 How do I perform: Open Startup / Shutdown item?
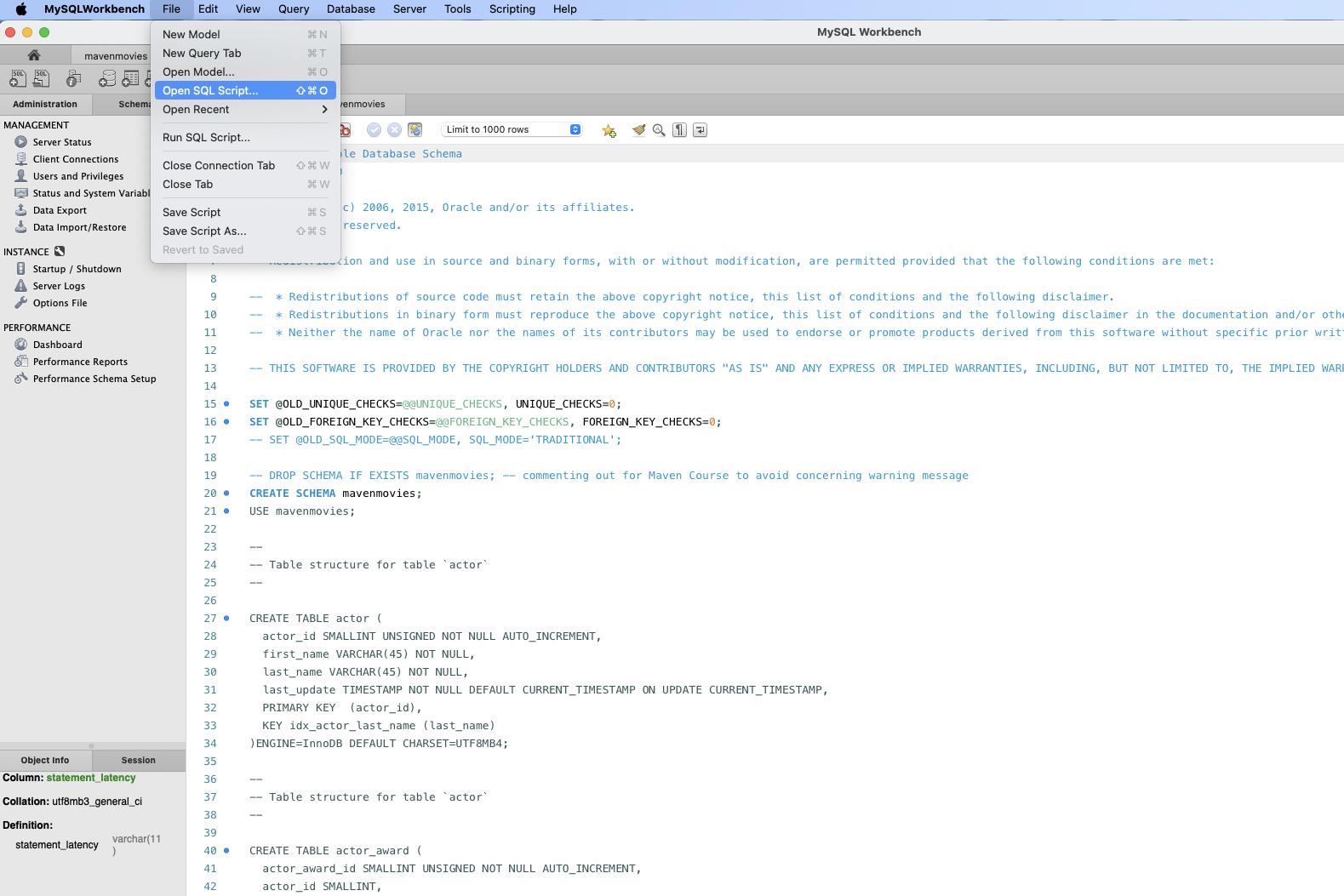coord(77,269)
